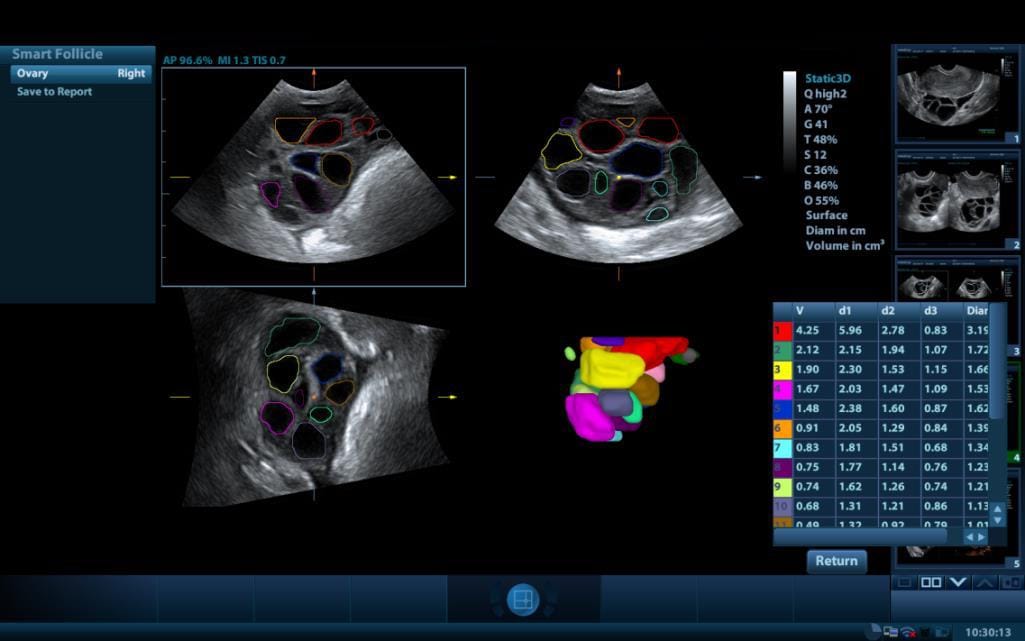Click the Return button
This screenshot has height=641, width=1025.
837,561
